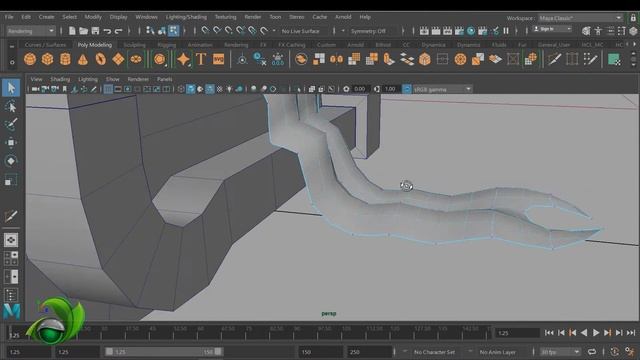This screenshot has width=640, height=360.
Task: Open the Sign In dropdown
Action: click(552, 29)
